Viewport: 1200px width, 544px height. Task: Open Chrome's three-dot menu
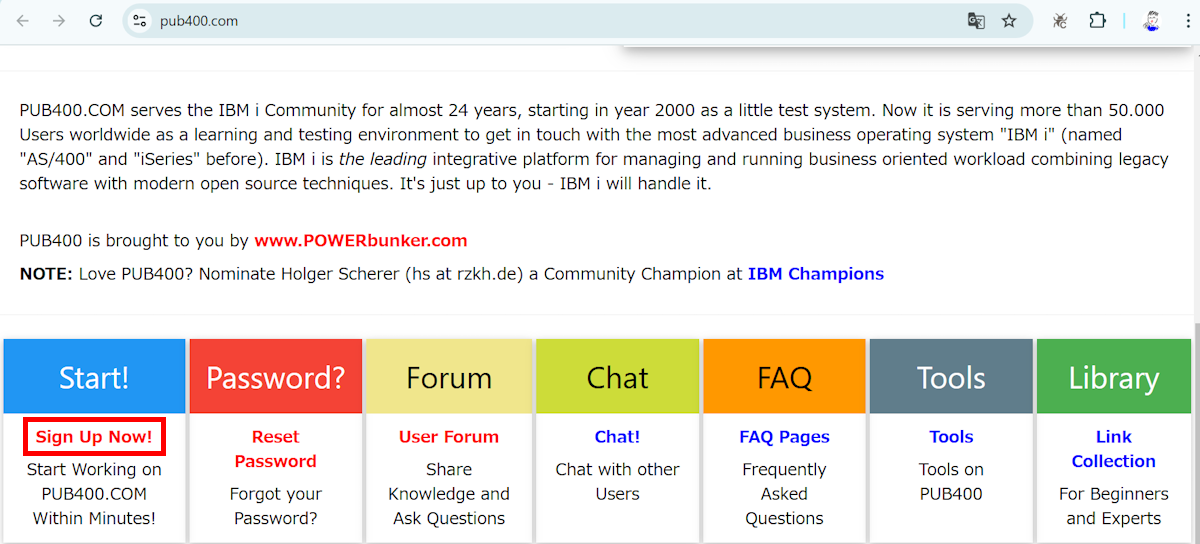pos(1186,20)
